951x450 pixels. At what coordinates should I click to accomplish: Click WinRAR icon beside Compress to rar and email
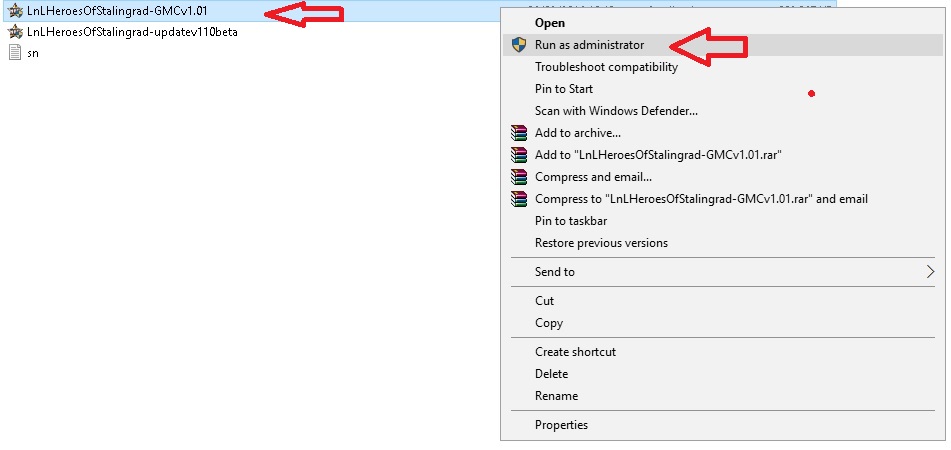(519, 199)
